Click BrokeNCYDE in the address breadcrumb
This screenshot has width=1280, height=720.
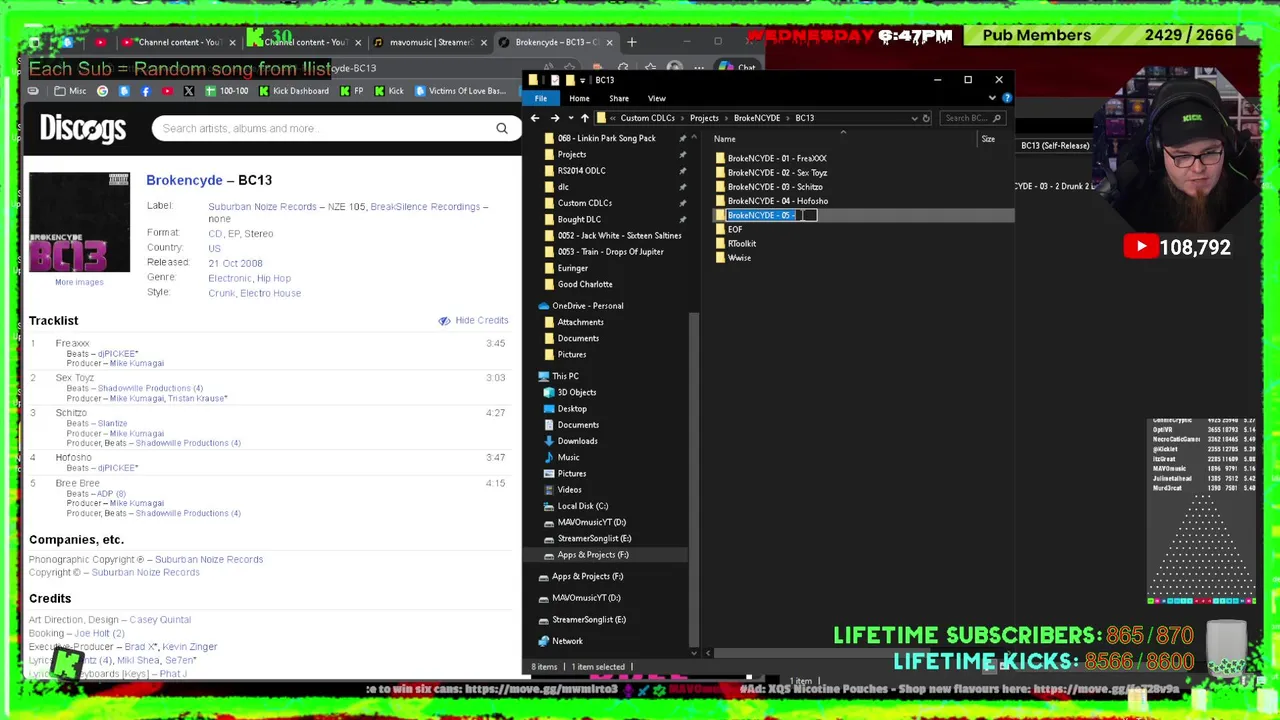tap(757, 118)
